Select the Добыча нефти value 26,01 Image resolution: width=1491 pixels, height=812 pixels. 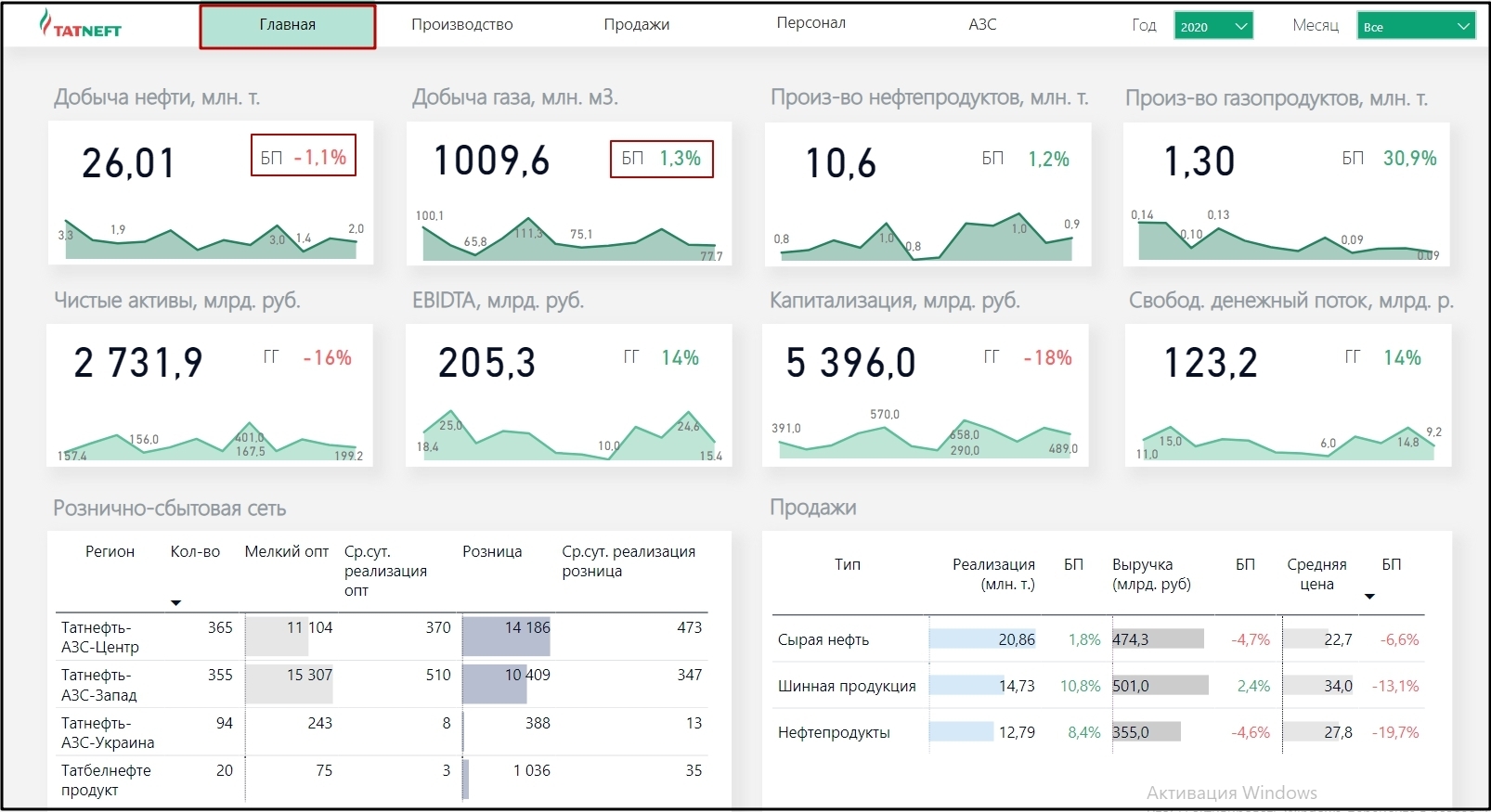pyautogui.click(x=128, y=163)
